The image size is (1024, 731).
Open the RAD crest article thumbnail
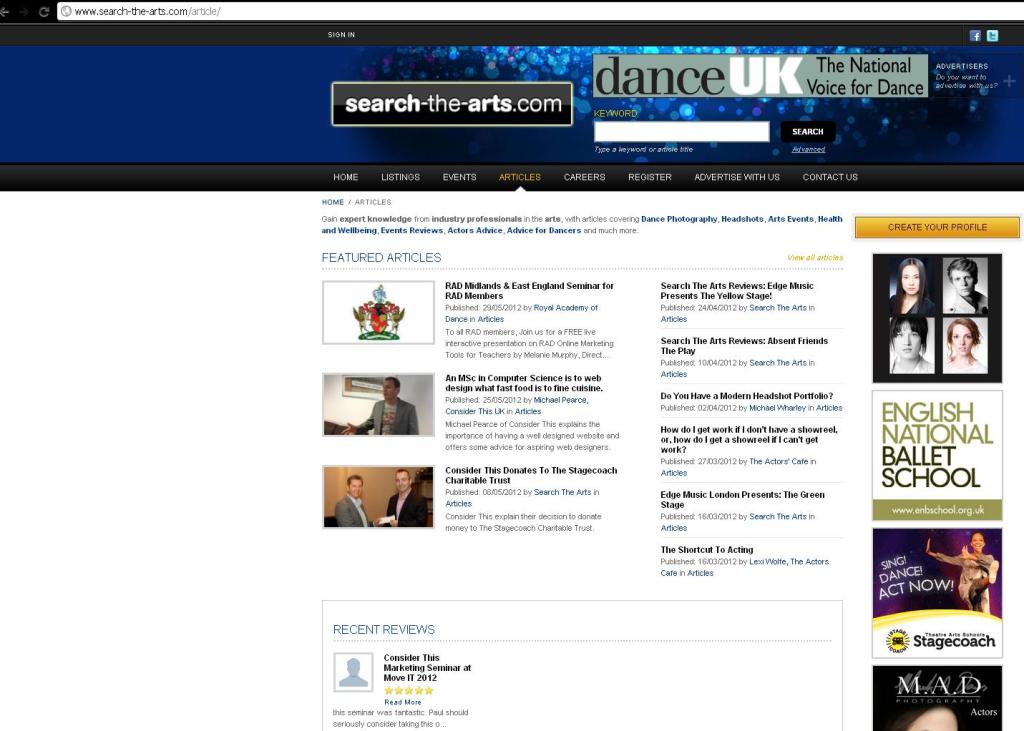(x=378, y=312)
